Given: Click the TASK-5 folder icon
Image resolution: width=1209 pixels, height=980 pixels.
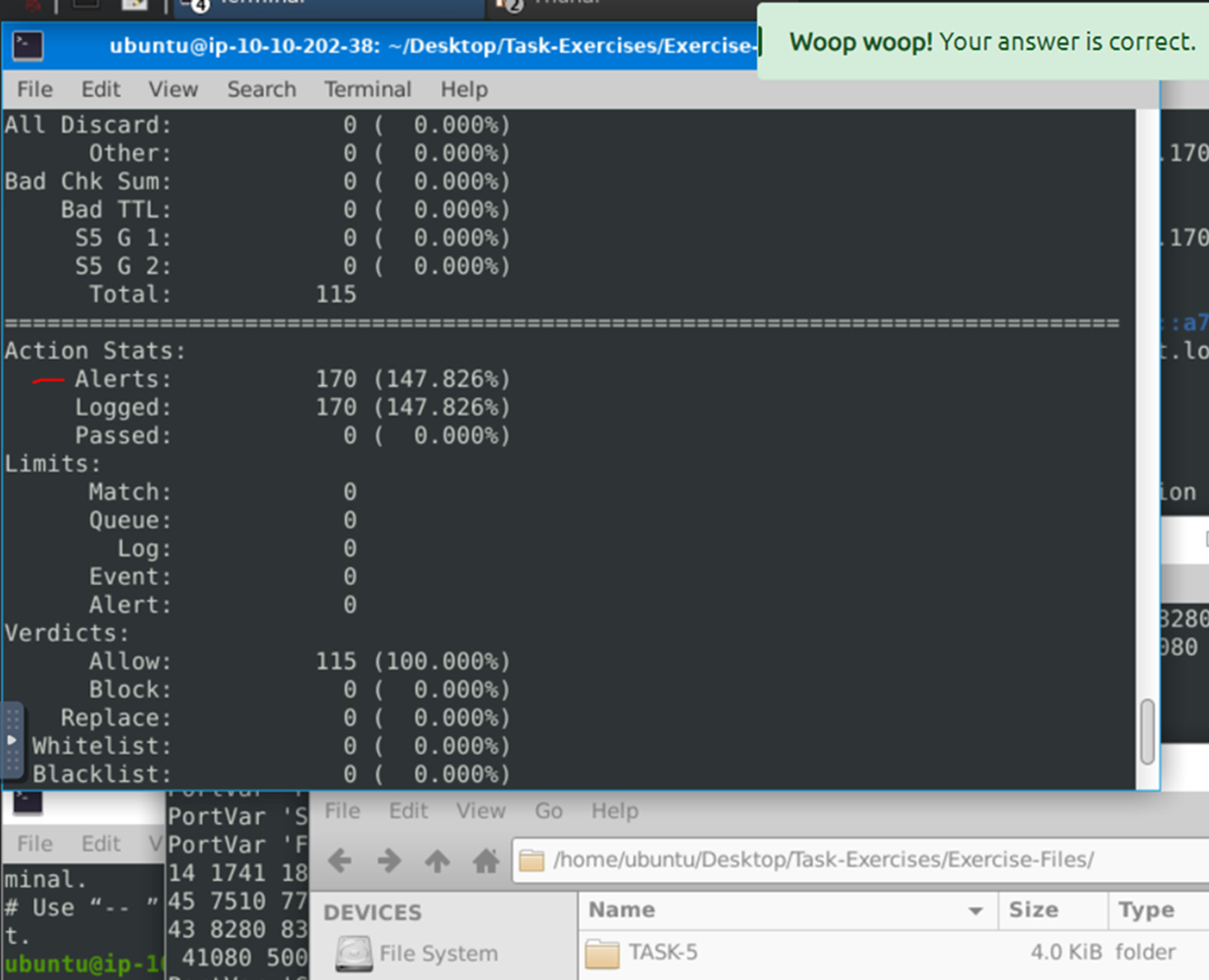Looking at the screenshot, I should (x=602, y=954).
